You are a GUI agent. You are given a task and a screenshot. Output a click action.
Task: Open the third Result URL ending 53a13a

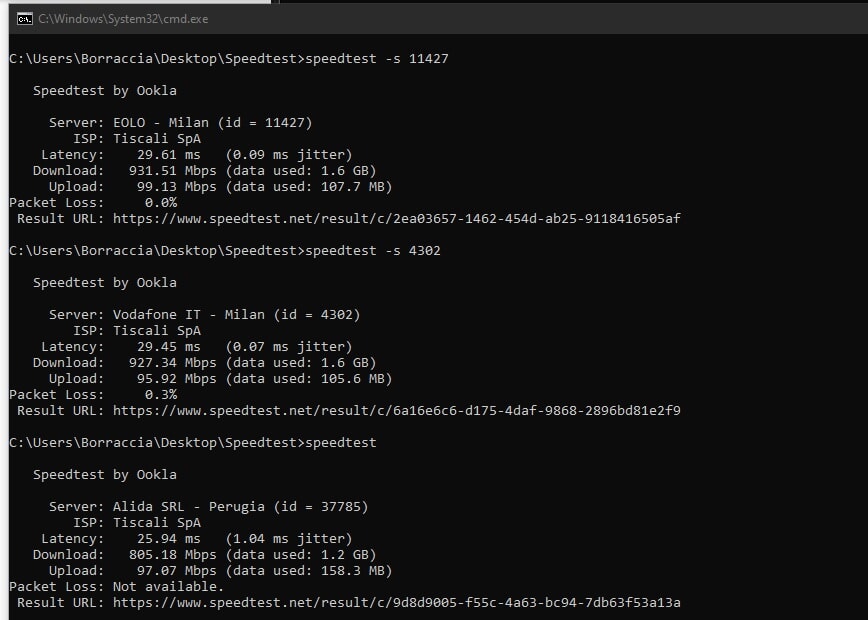click(x=396, y=603)
